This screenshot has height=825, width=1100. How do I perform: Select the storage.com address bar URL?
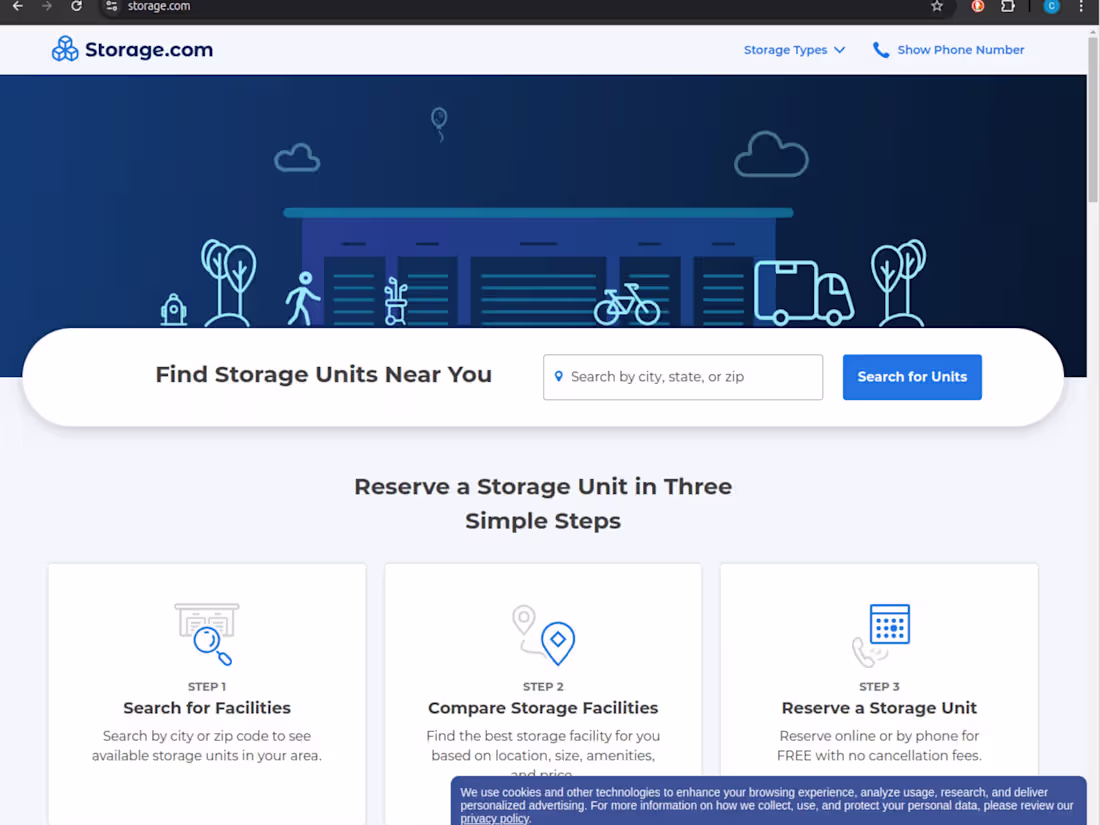tap(159, 6)
